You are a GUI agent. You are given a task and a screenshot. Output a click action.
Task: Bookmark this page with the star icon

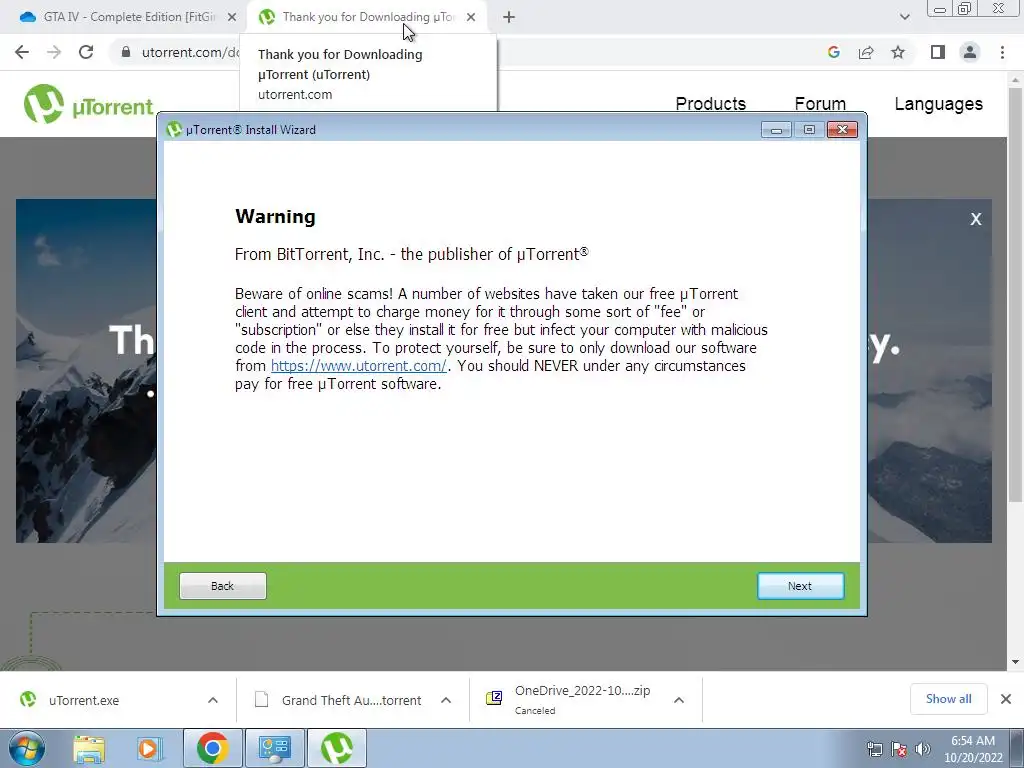[898, 52]
